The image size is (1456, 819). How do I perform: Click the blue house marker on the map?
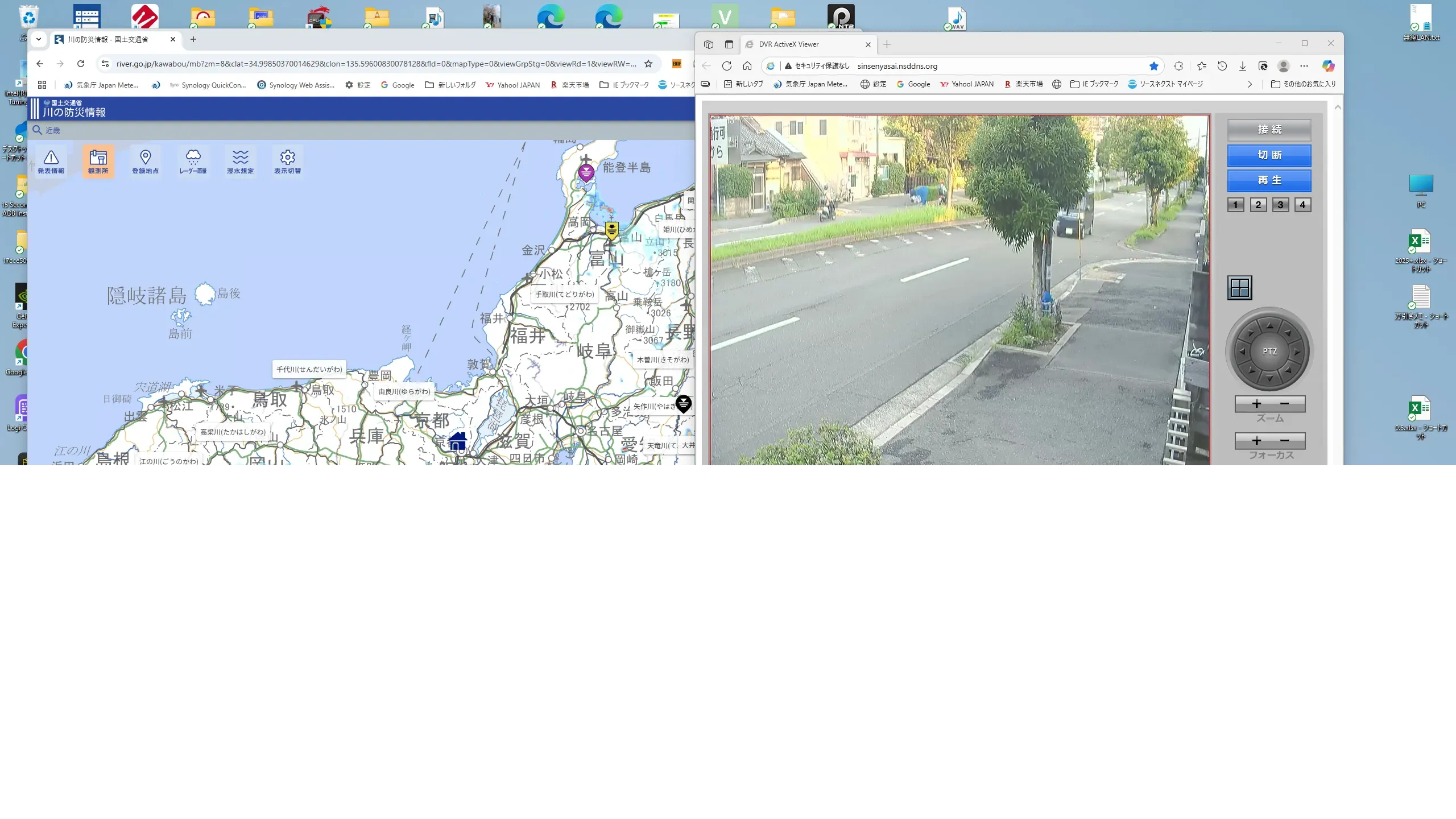(457, 441)
